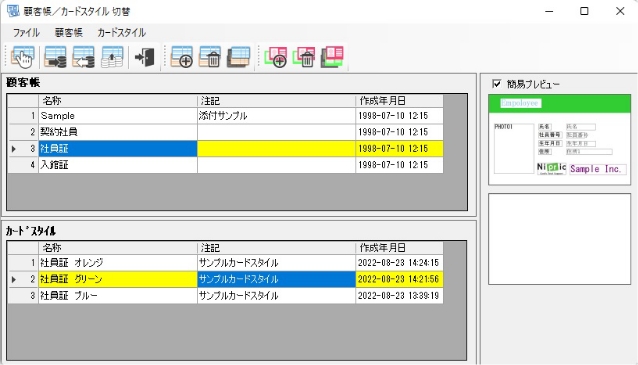Viewport: 638px width, 365px height.
Task: Click the copy card style stacked icon
Action: [332, 57]
